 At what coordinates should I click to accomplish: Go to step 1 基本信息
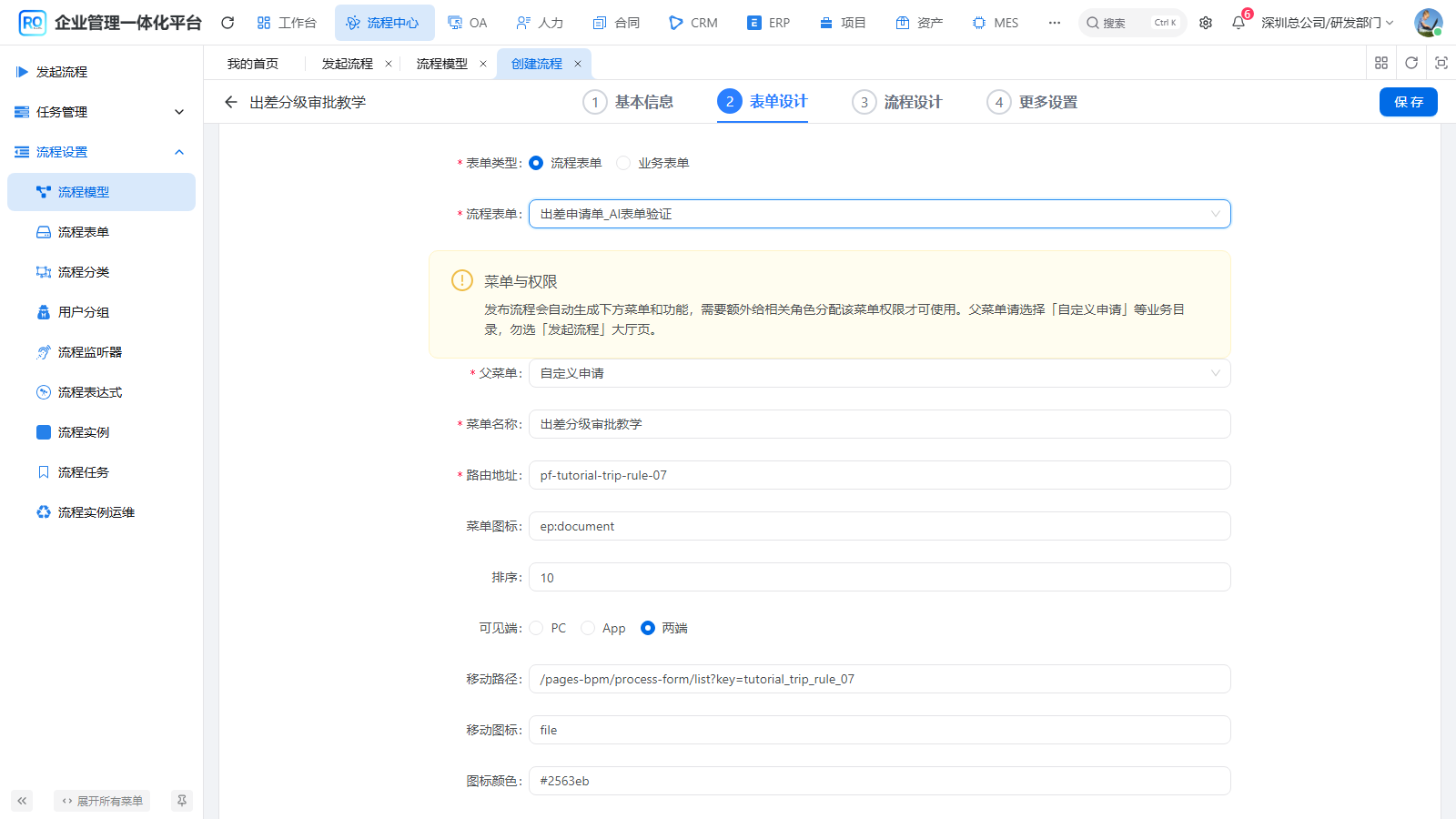tap(629, 102)
